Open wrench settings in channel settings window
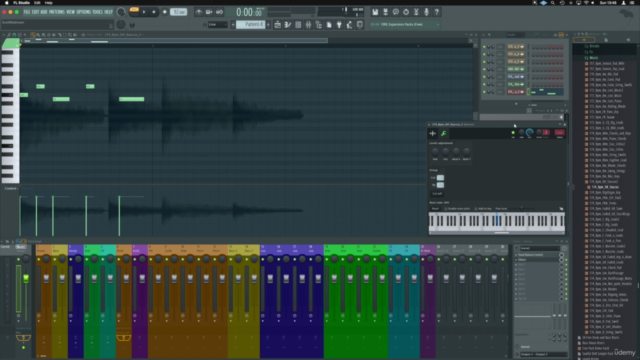 point(443,133)
